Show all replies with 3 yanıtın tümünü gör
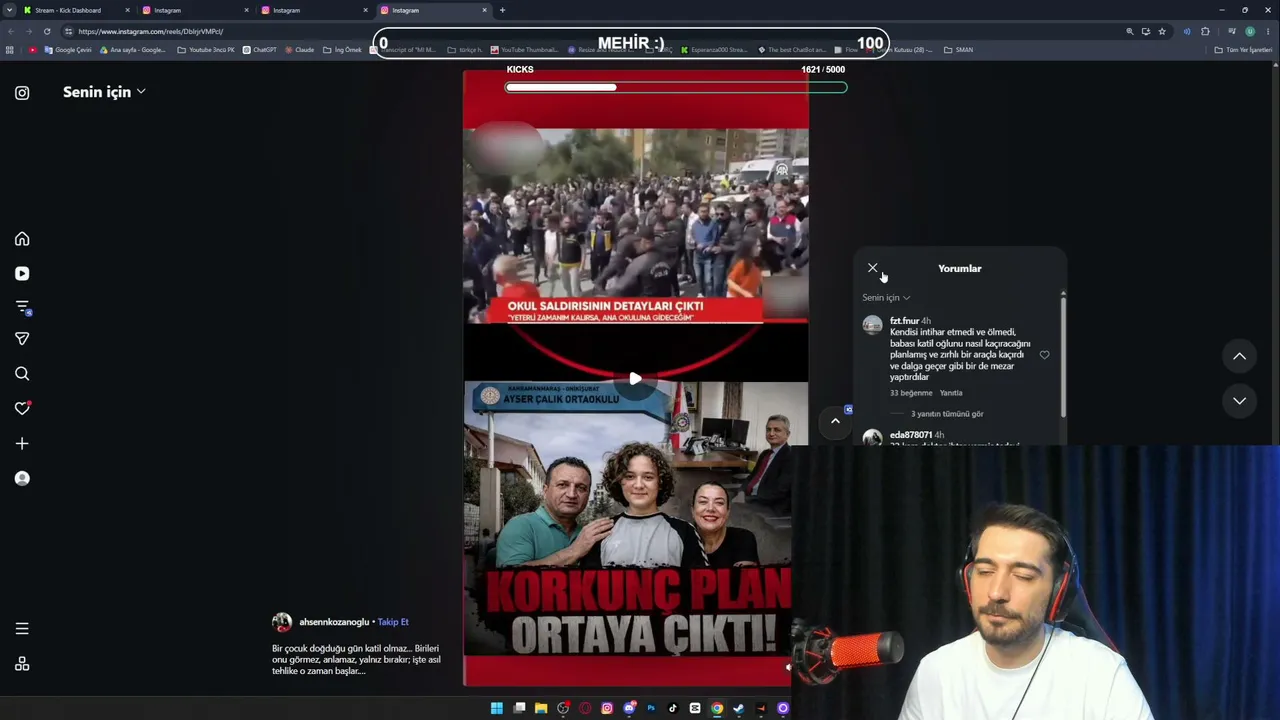 tap(947, 414)
